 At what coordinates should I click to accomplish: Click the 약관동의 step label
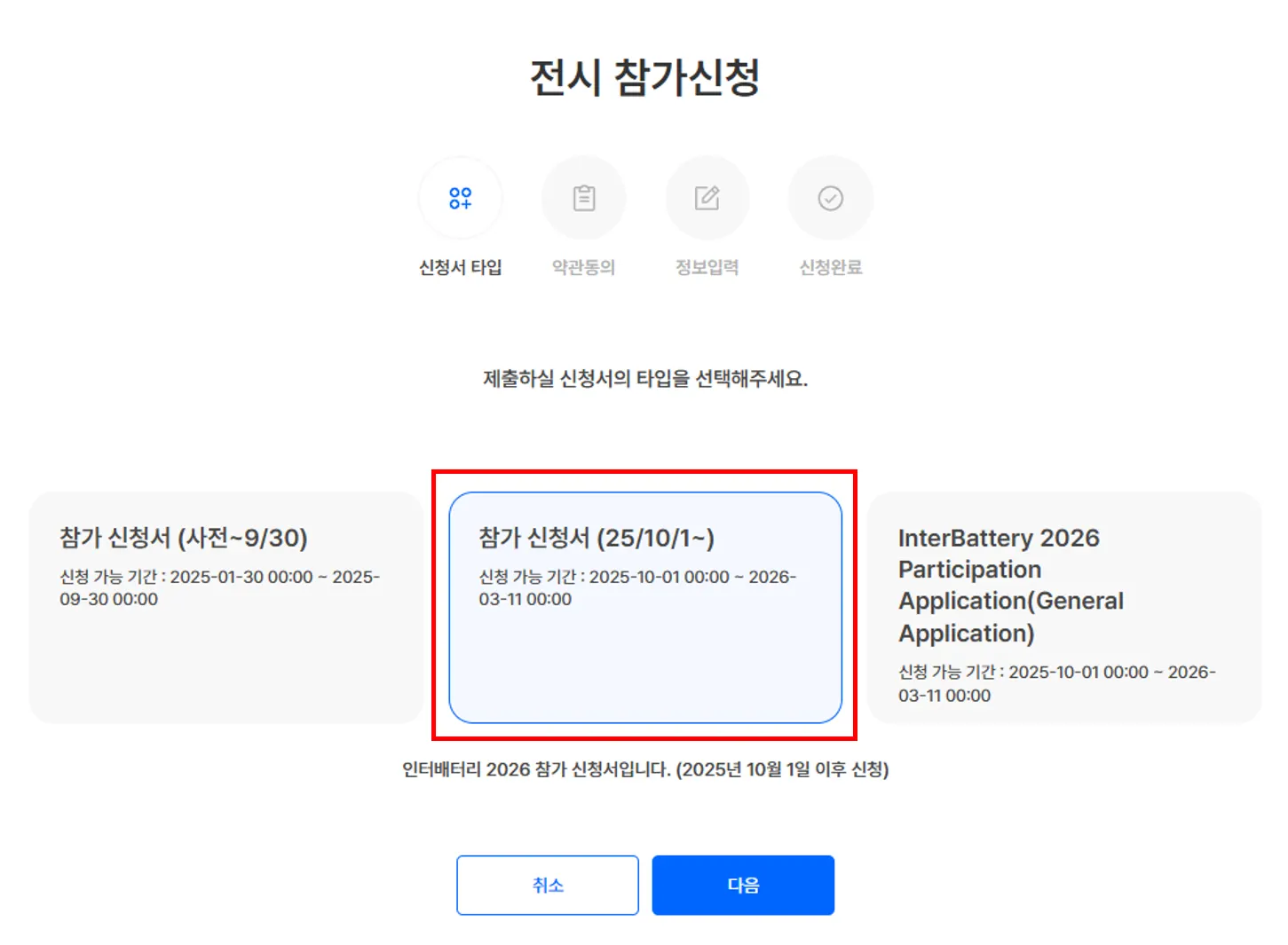pyautogui.click(x=583, y=267)
